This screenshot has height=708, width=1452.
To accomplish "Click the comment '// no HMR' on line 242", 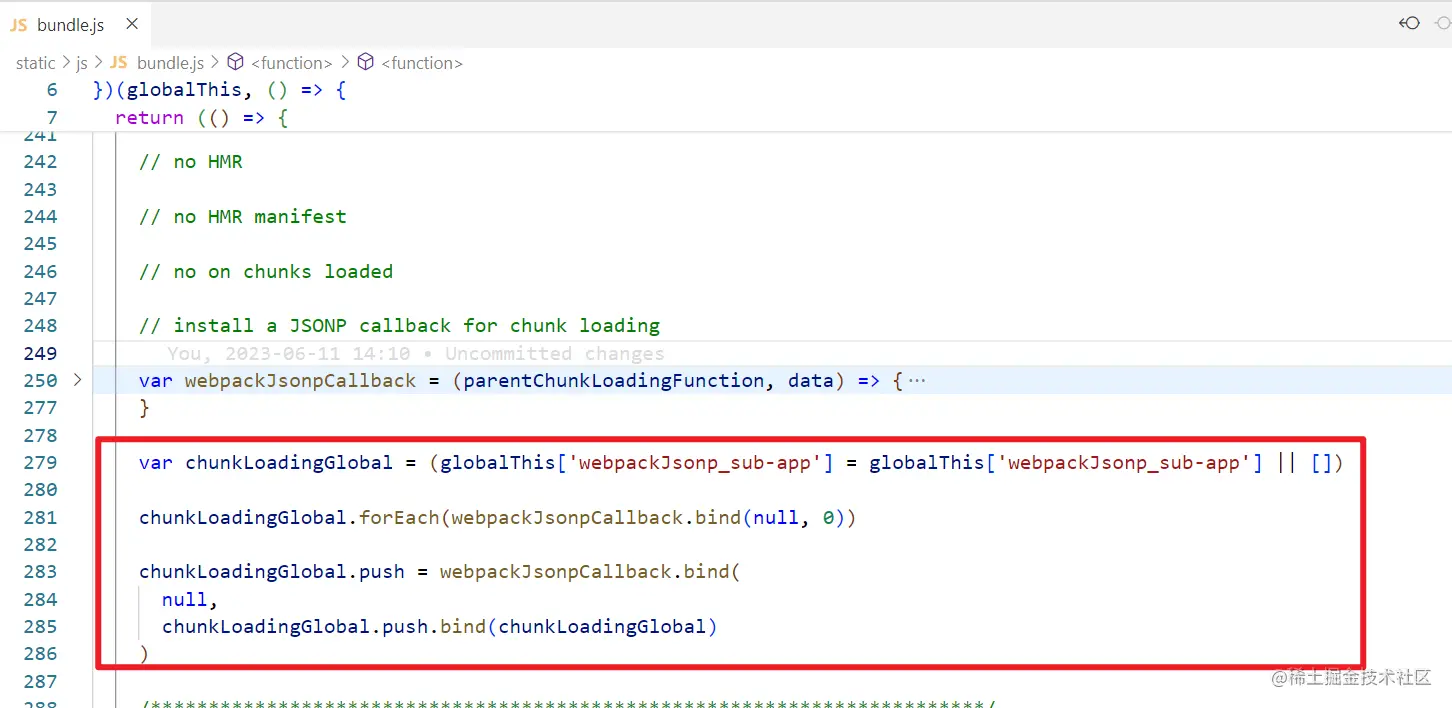I will (191, 162).
